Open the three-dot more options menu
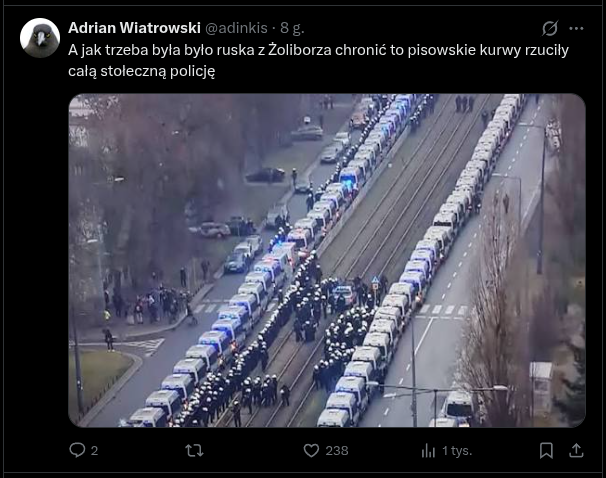The height and width of the screenshot is (478, 606). (576, 28)
